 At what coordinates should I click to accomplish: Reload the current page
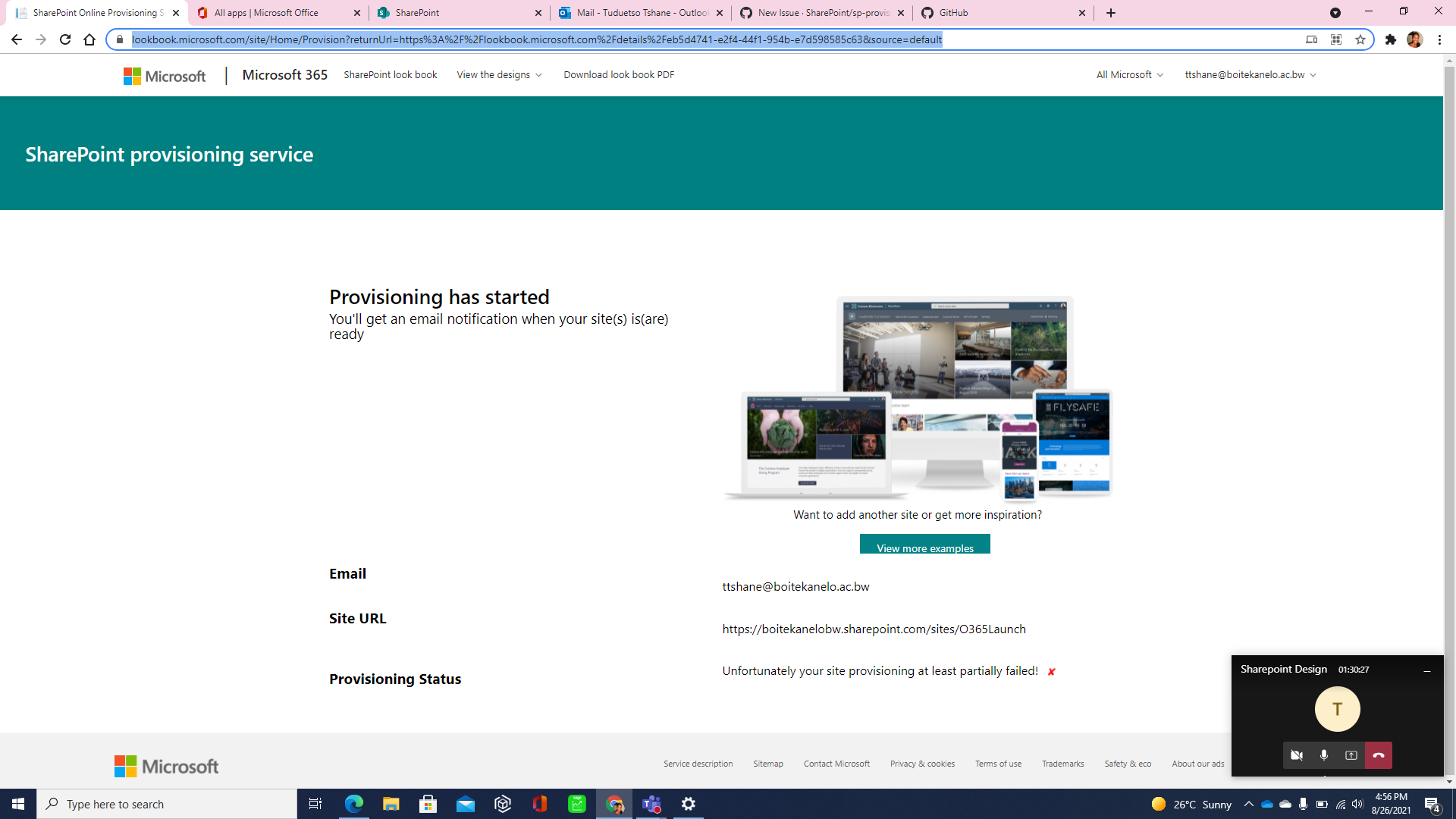tap(65, 39)
